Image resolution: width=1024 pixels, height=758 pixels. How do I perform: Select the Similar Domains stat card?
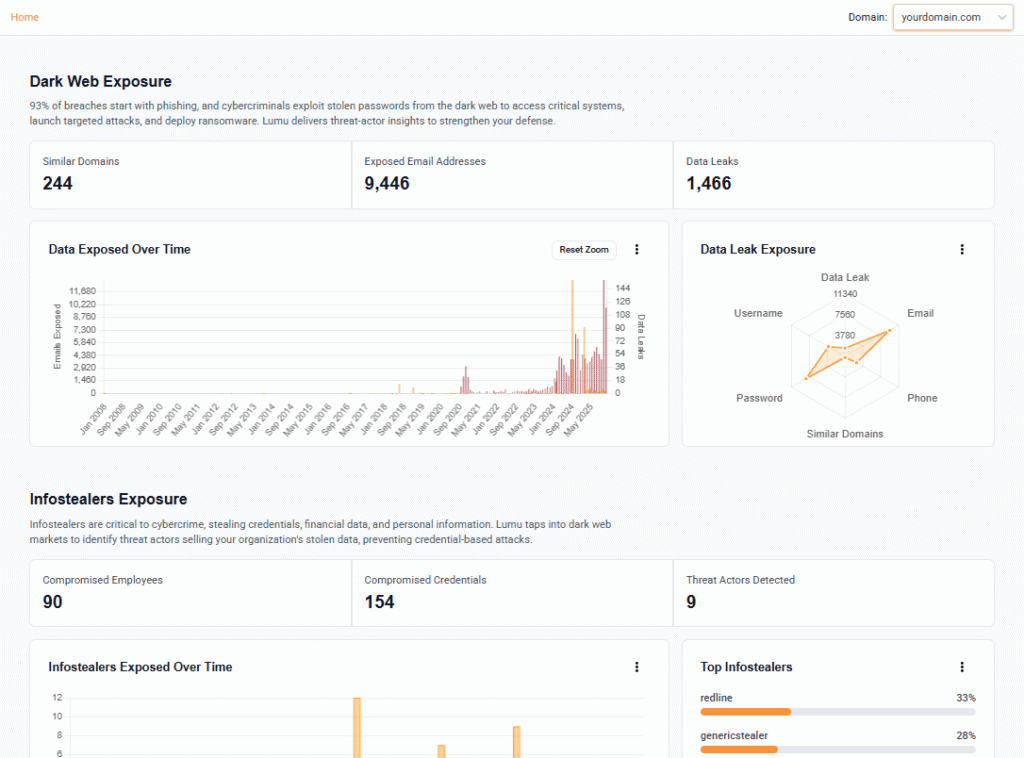click(190, 174)
